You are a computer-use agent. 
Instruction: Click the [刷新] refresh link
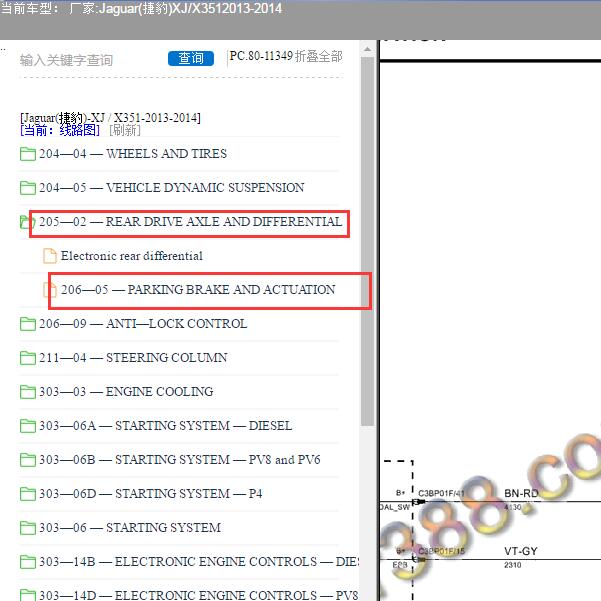125,130
